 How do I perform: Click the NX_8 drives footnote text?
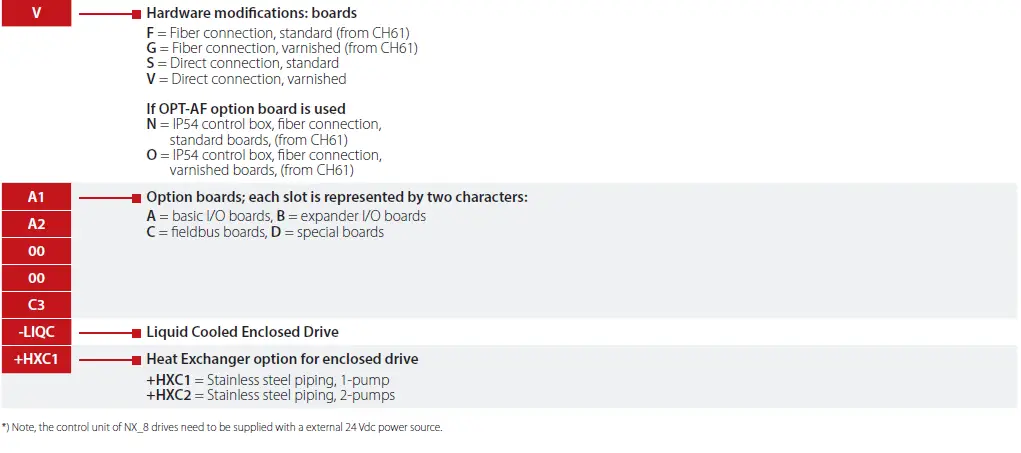(222, 427)
